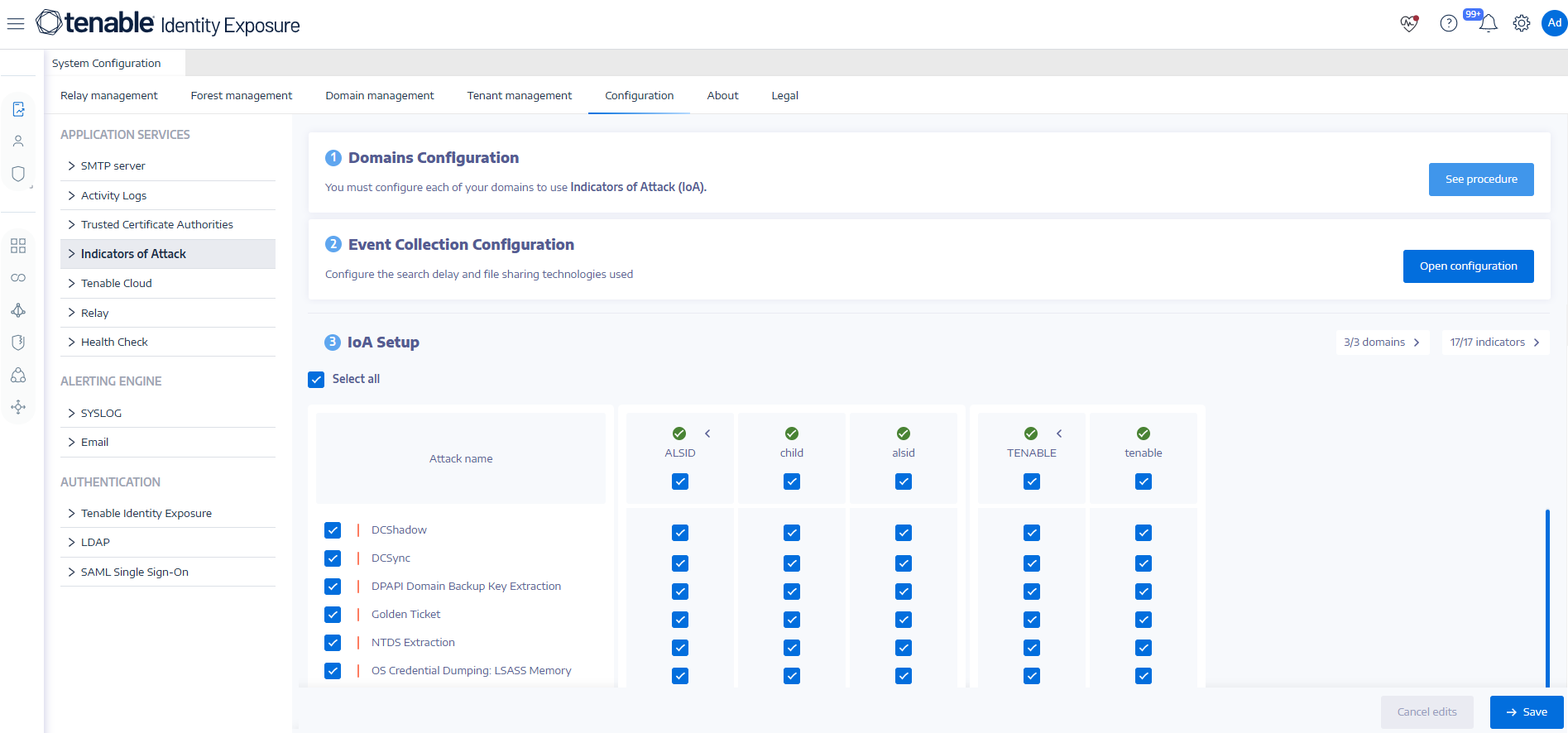Click the help question mark icon
1568x733 pixels.
pos(1448,24)
